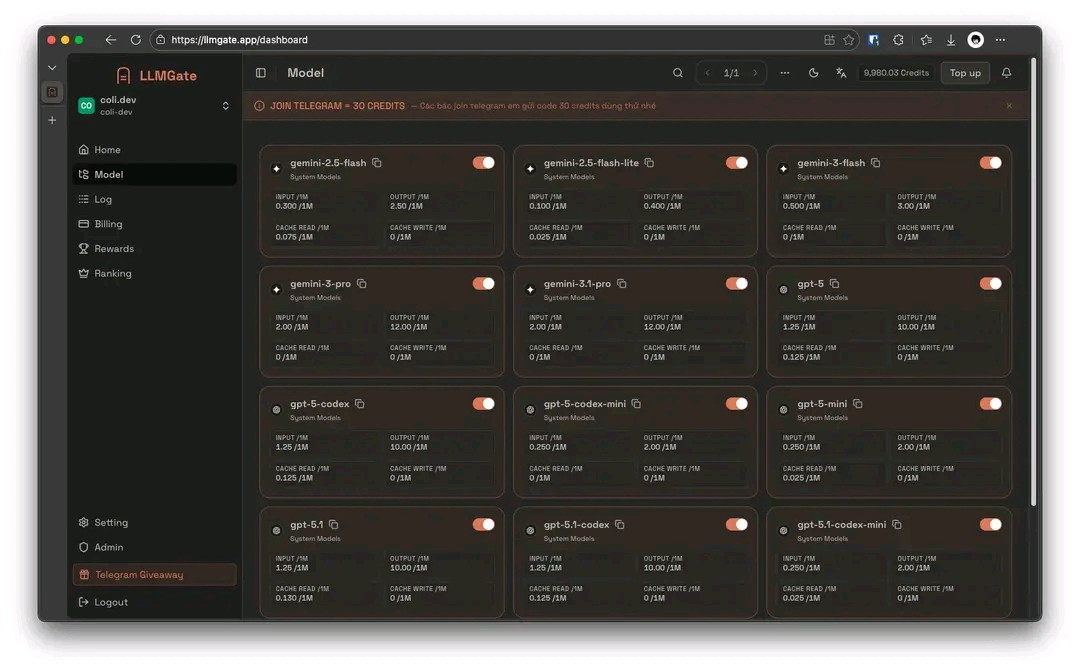Toggle the gpt-5.1-codex model off
The width and height of the screenshot is (1080, 672).
coord(737,524)
